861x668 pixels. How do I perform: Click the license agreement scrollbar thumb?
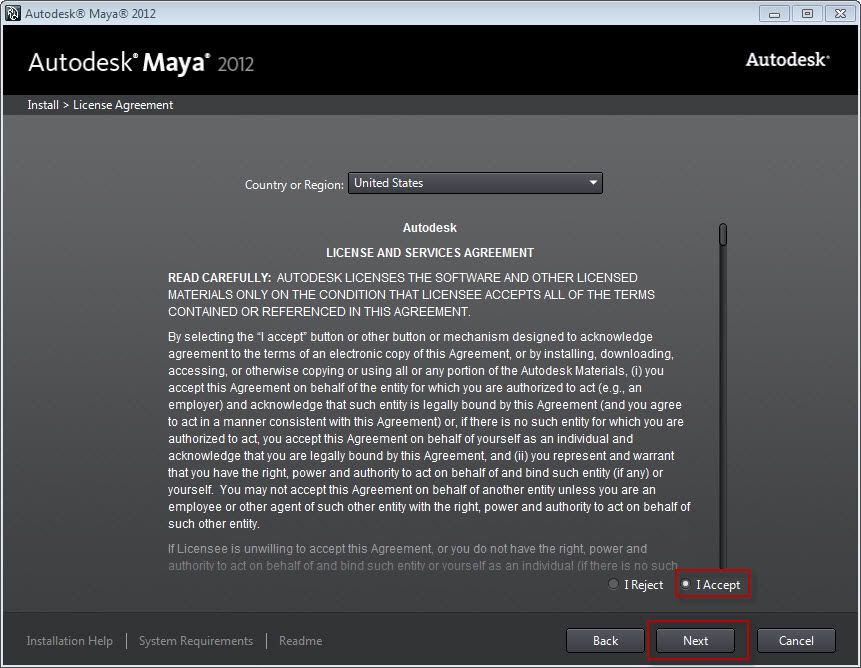pos(723,234)
